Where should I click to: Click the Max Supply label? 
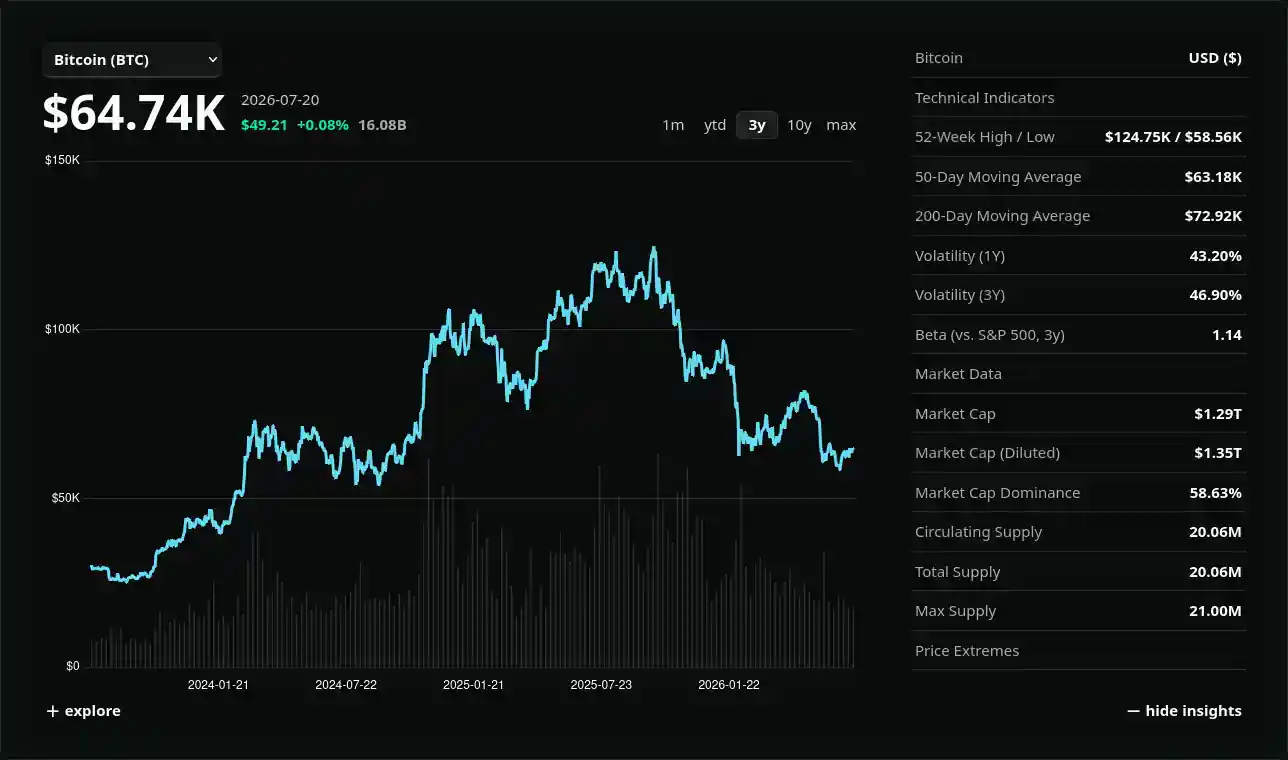tap(956, 611)
